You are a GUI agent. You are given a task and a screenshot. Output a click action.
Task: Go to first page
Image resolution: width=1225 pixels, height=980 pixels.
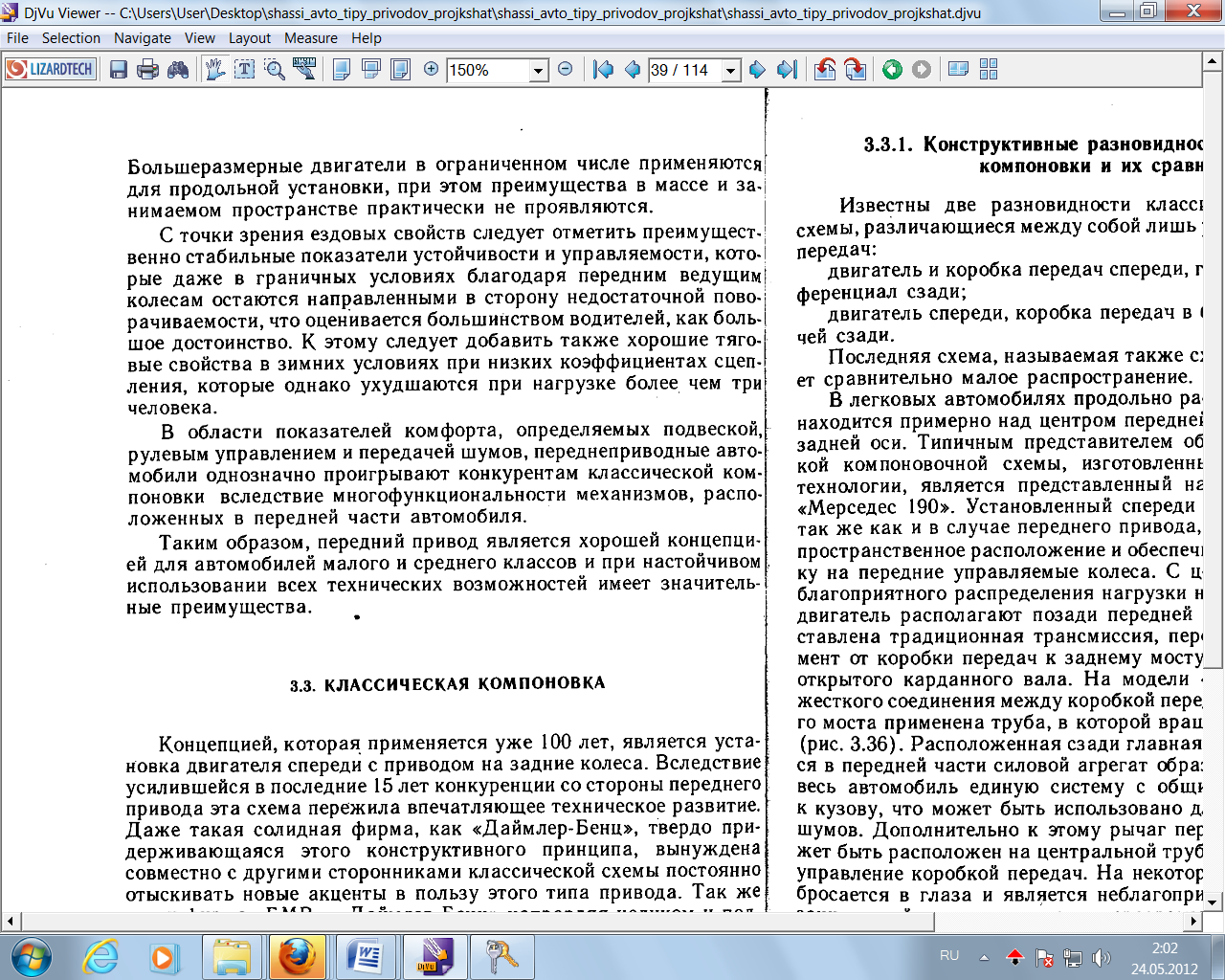[603, 70]
